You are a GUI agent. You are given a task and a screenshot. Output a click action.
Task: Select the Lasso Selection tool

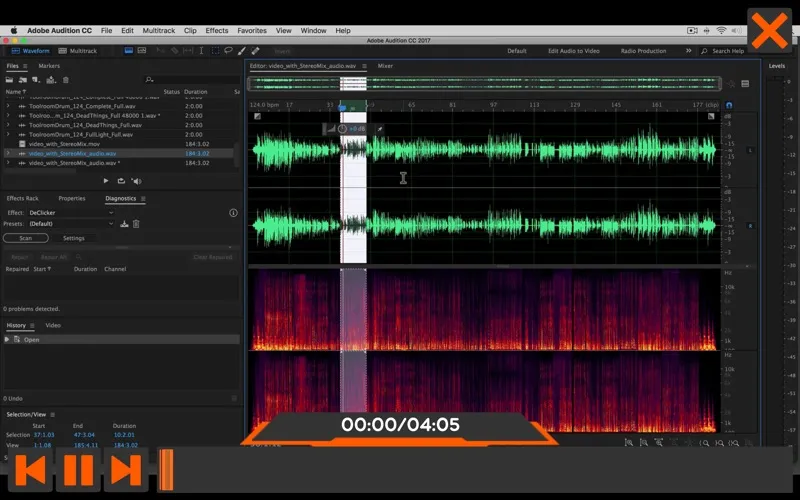[228, 51]
